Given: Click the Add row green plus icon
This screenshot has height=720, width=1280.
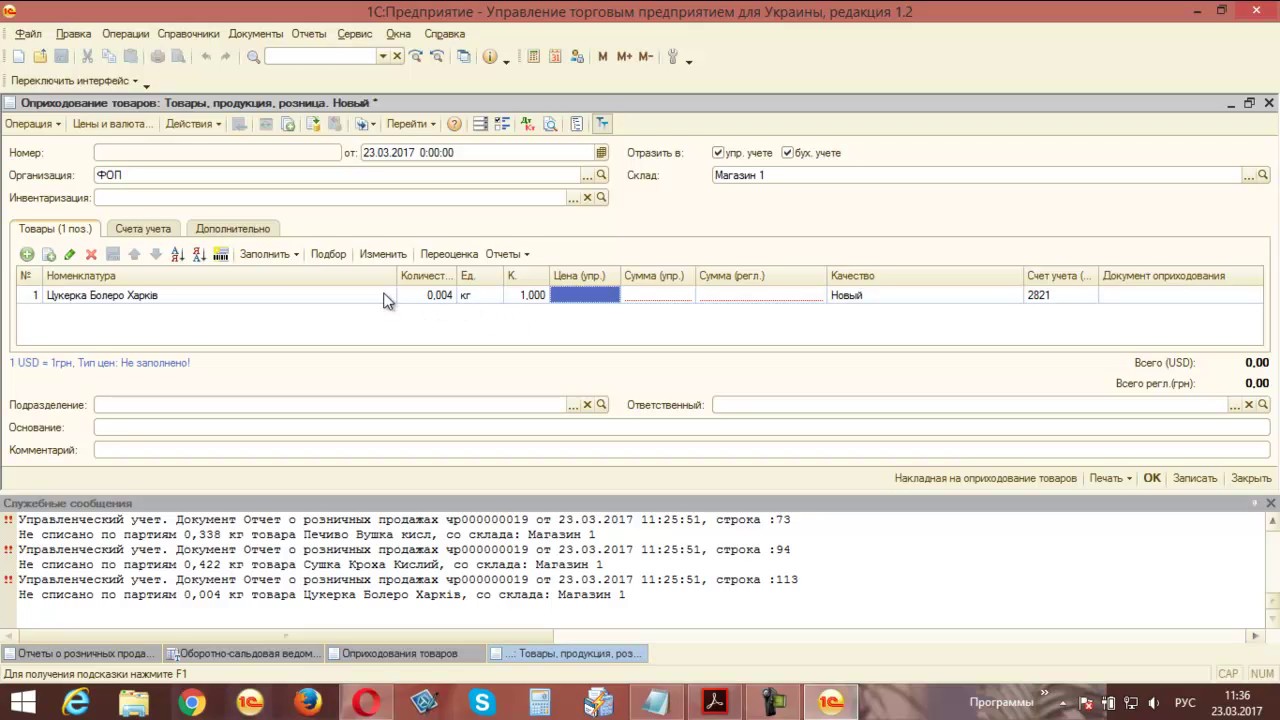Looking at the screenshot, I should [x=27, y=254].
